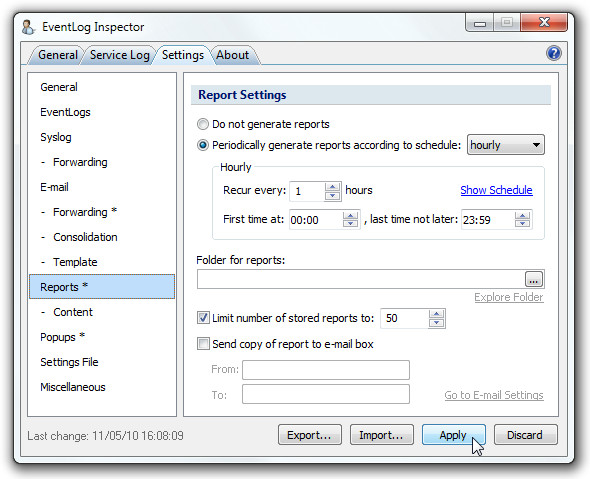Switch to the Service Log tab
Screen dimensions: 590x479
120,55
